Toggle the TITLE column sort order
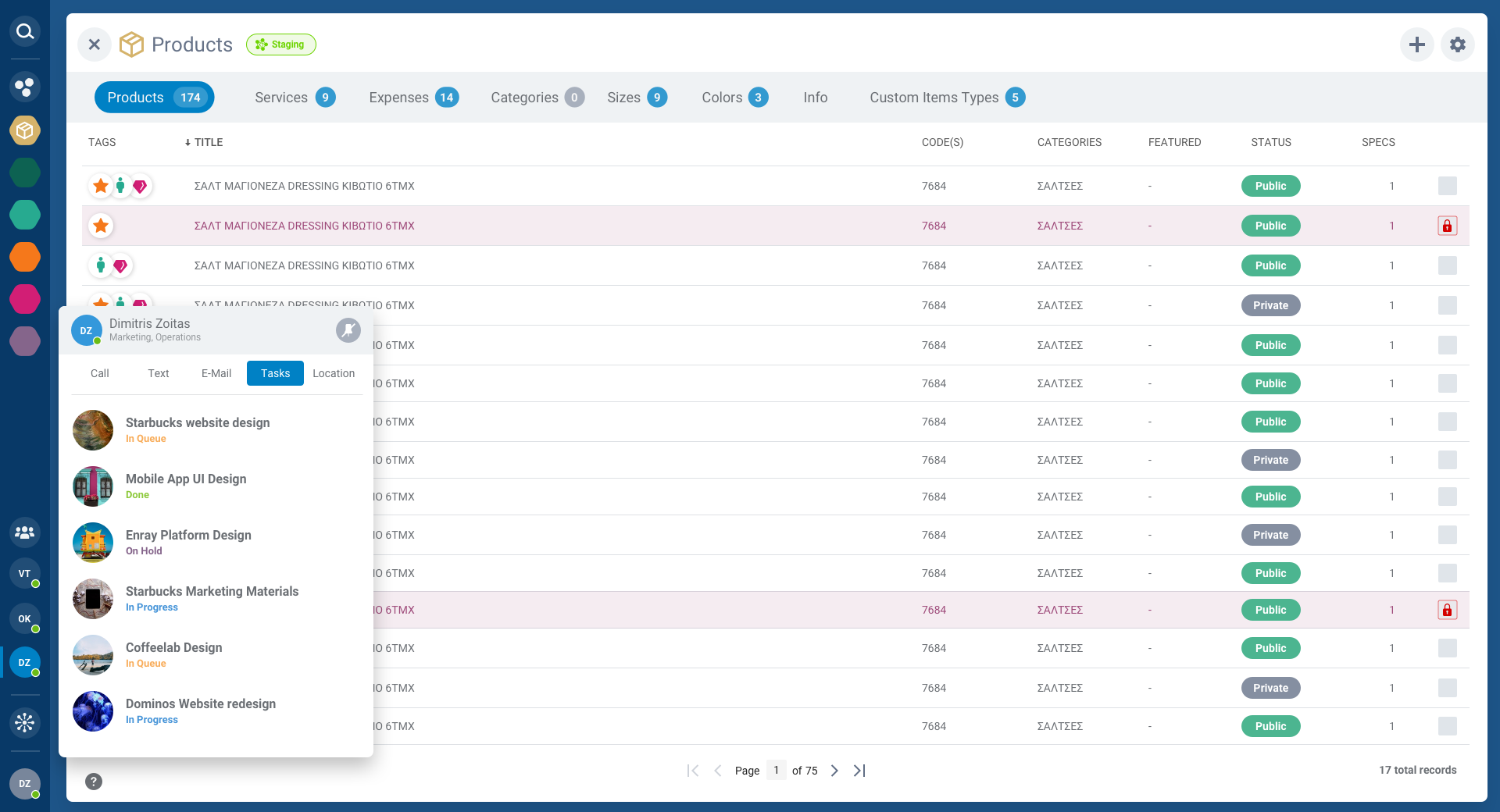Viewport: 1500px width, 812px height. tap(203, 142)
